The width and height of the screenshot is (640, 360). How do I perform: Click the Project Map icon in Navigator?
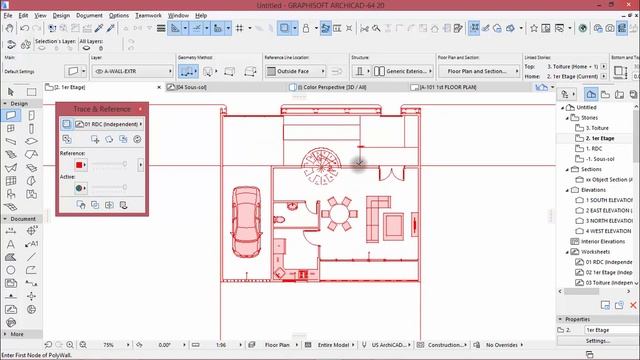pyautogui.click(x=591, y=94)
